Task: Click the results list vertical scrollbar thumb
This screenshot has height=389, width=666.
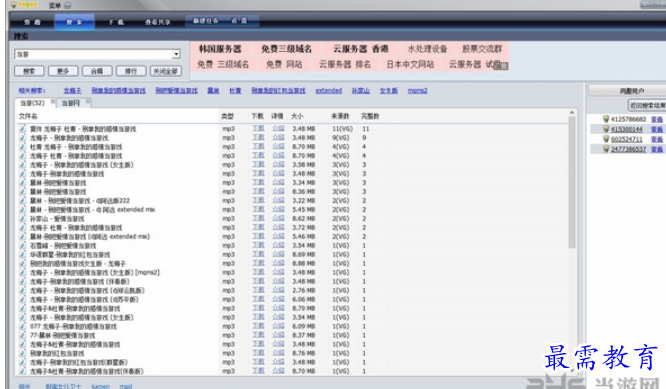Action: (x=572, y=183)
